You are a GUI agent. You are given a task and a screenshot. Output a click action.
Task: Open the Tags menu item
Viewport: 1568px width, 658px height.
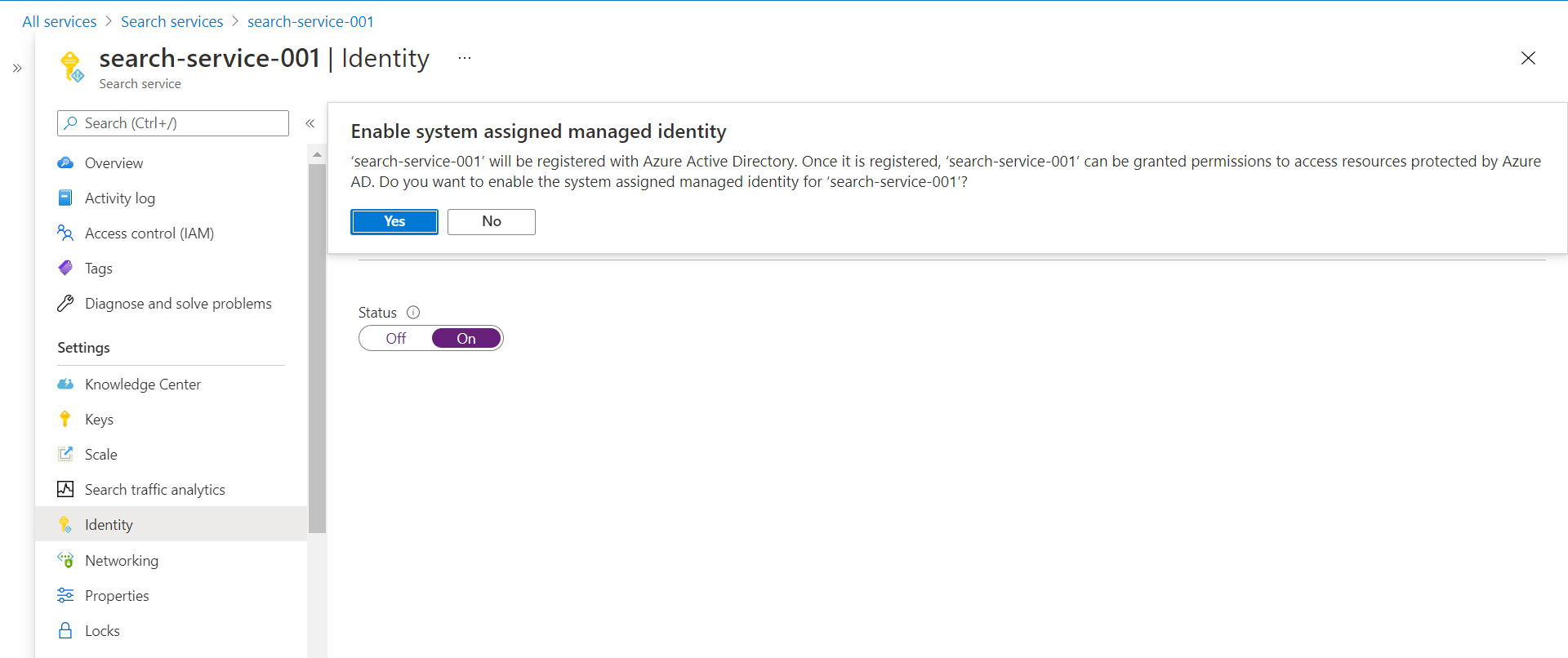click(171, 268)
